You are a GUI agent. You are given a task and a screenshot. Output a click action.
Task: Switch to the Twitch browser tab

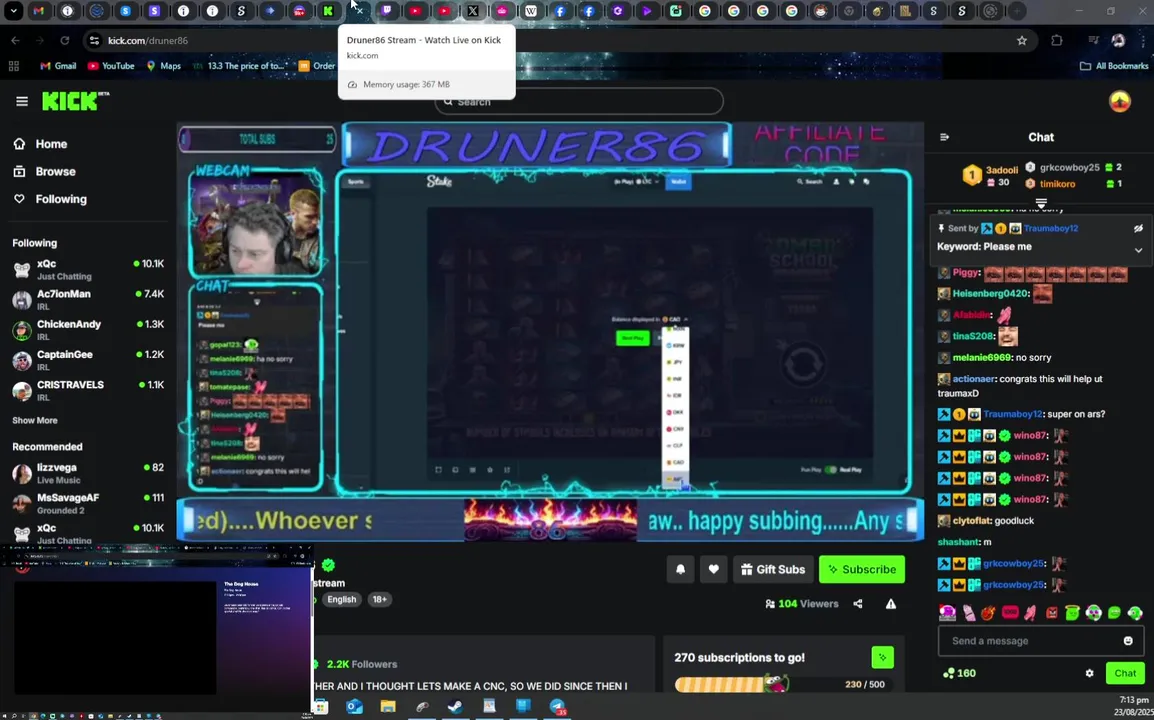386,11
